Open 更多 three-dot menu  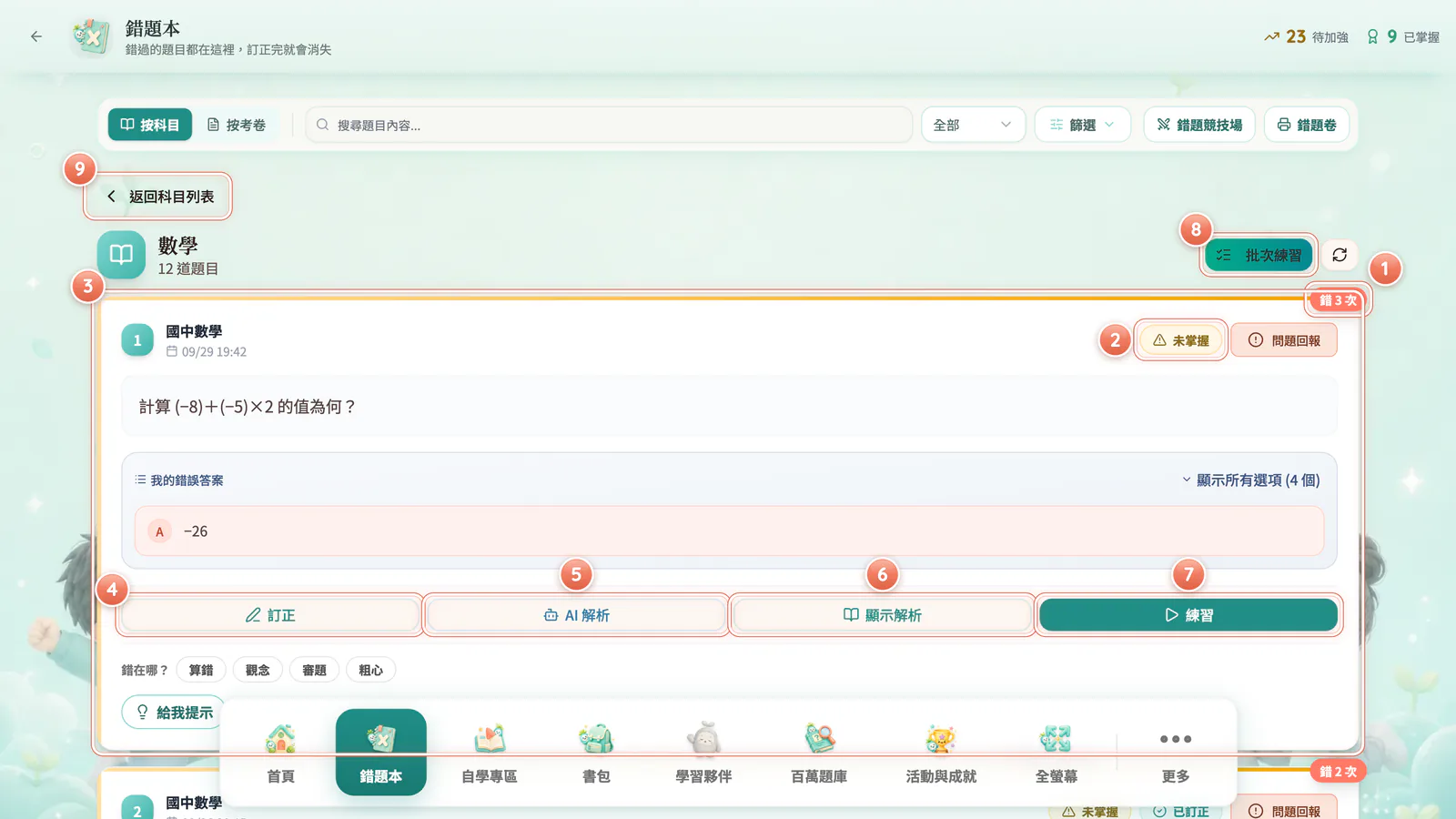point(1176,753)
